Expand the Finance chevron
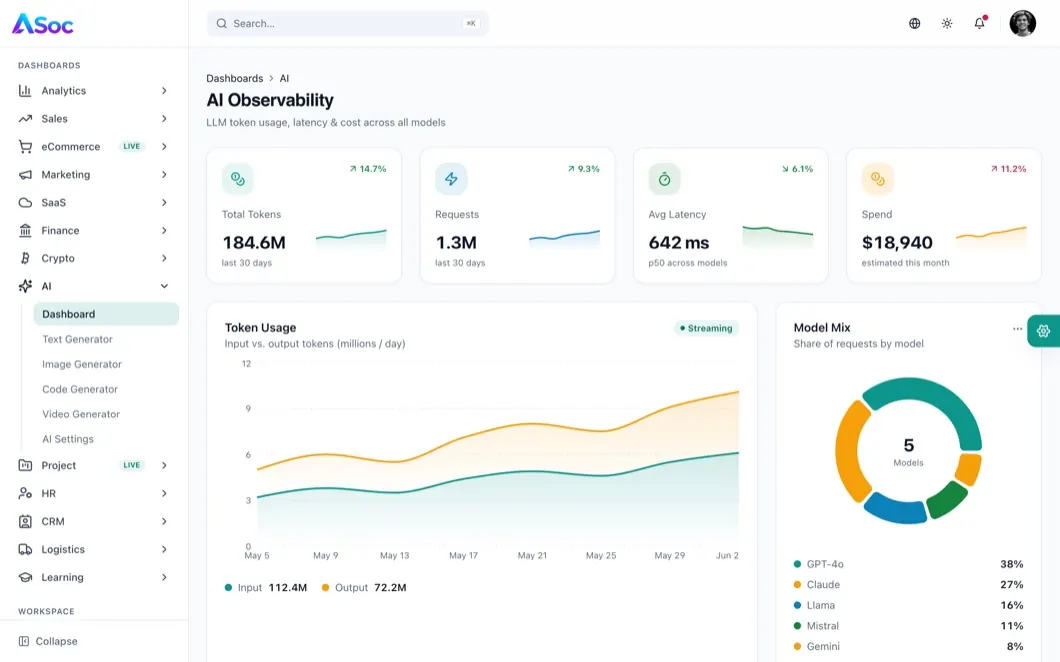This screenshot has width=1060, height=662. tap(164, 231)
